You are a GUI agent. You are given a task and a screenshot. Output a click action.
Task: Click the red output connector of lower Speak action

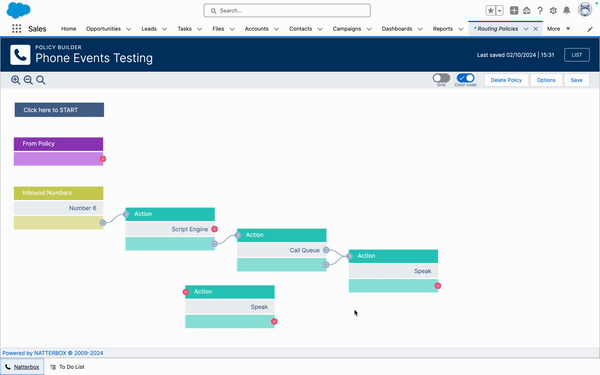(x=274, y=321)
